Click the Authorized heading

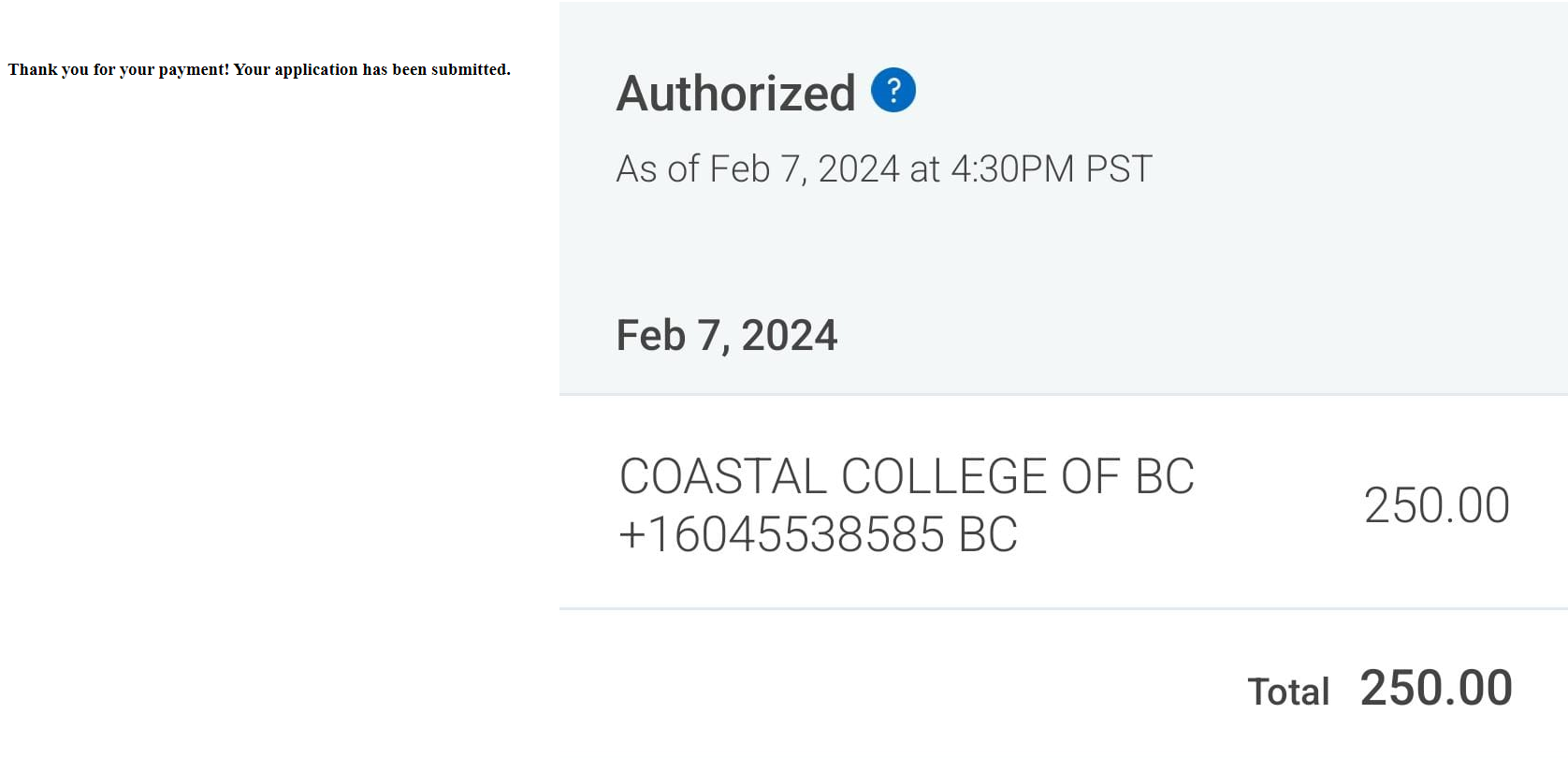(x=735, y=94)
